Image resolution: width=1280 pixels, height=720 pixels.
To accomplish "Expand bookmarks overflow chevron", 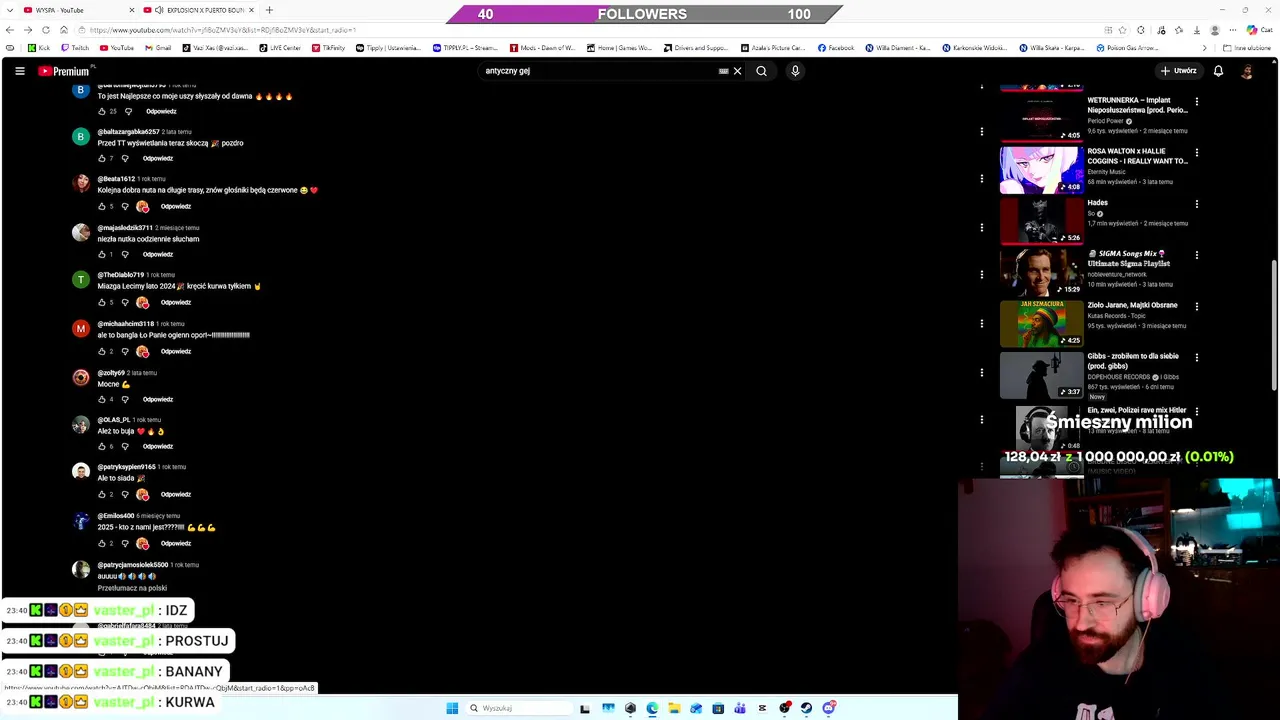I will click(x=1204, y=48).
